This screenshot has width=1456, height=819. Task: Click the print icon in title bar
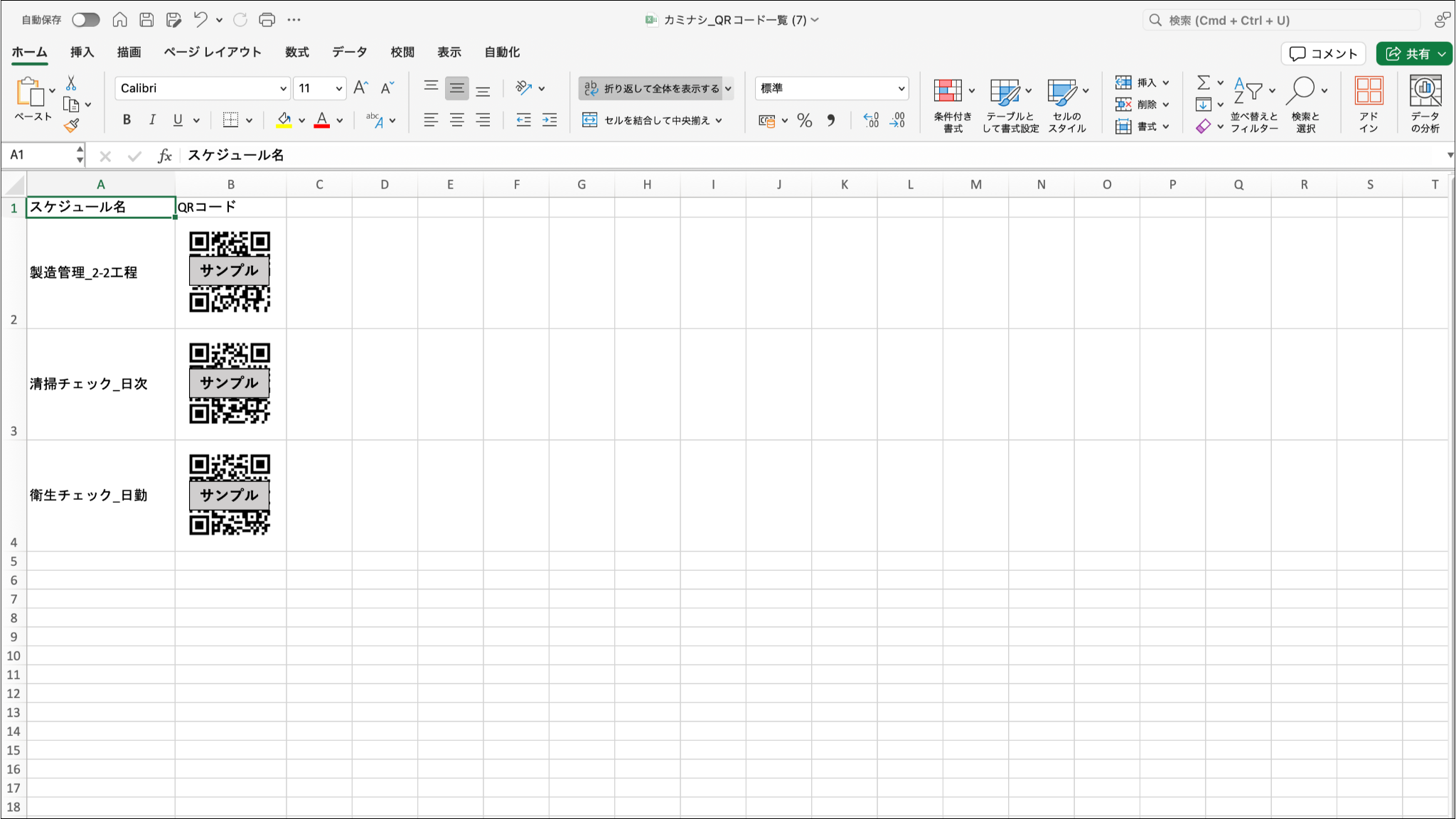pos(267,20)
